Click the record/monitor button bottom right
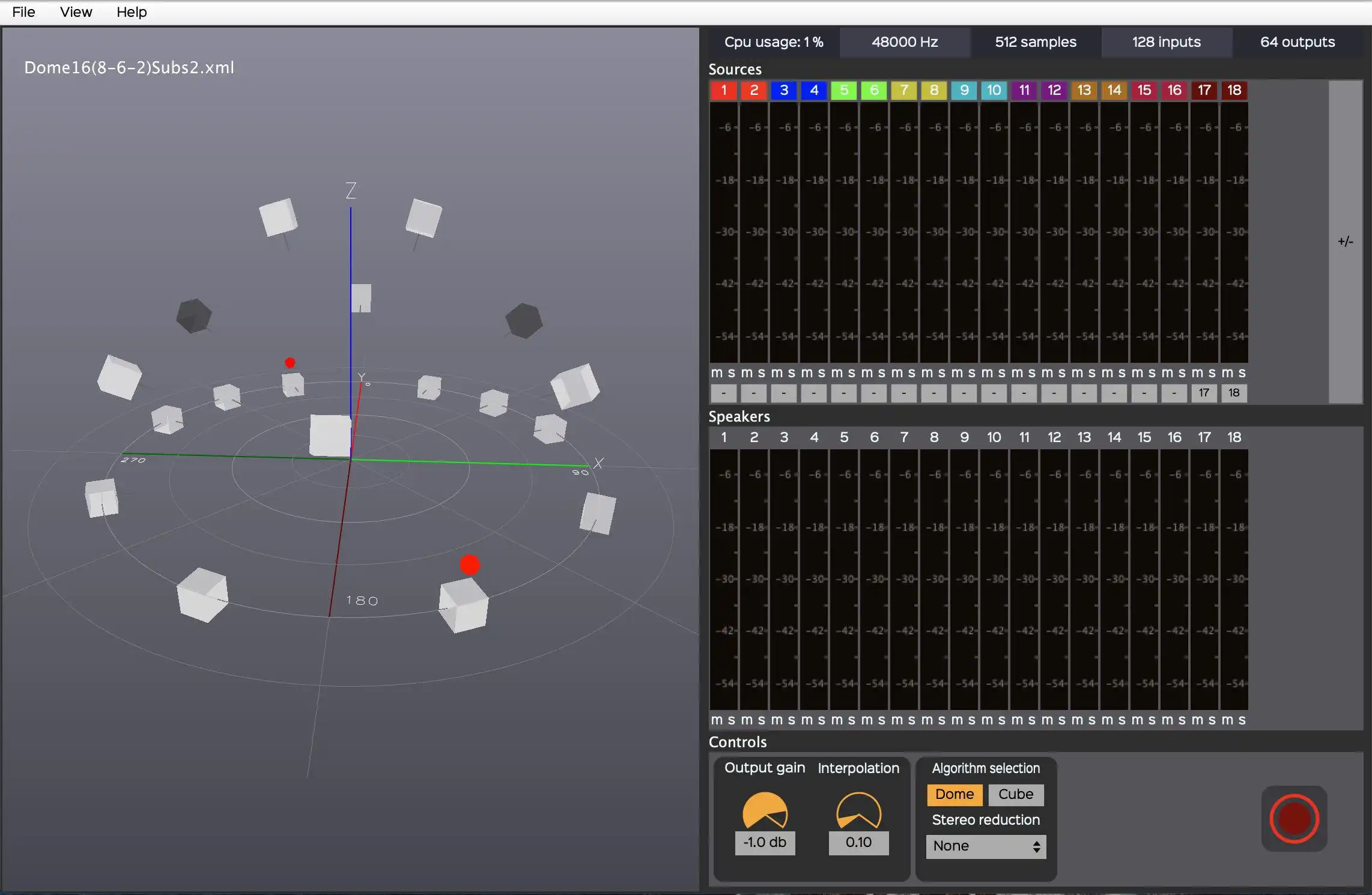The height and width of the screenshot is (895, 1372). 1294,819
